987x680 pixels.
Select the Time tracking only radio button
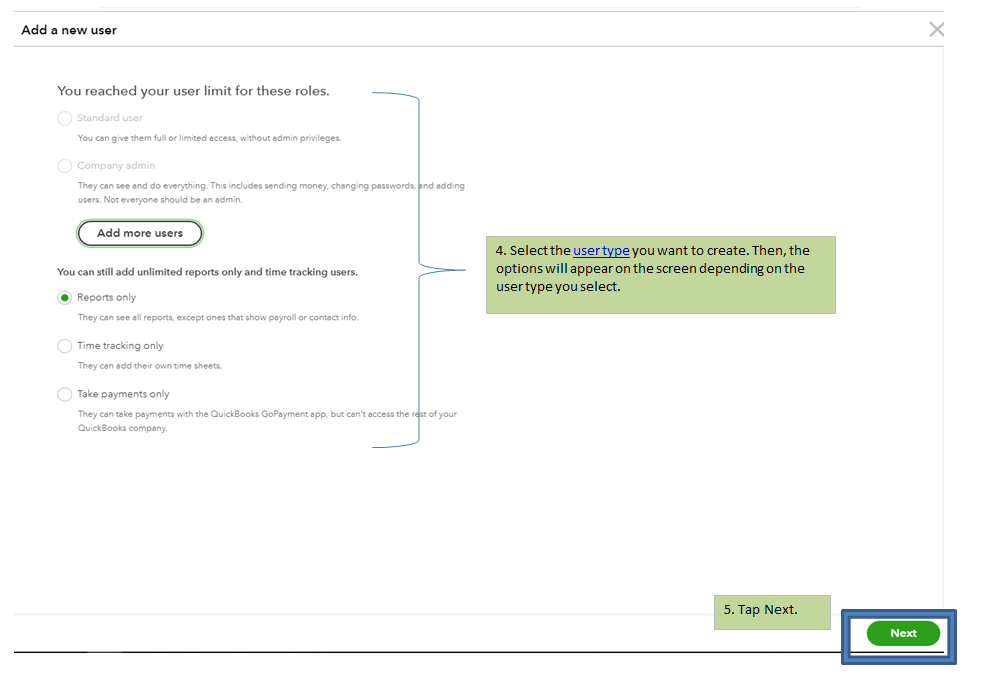point(65,346)
